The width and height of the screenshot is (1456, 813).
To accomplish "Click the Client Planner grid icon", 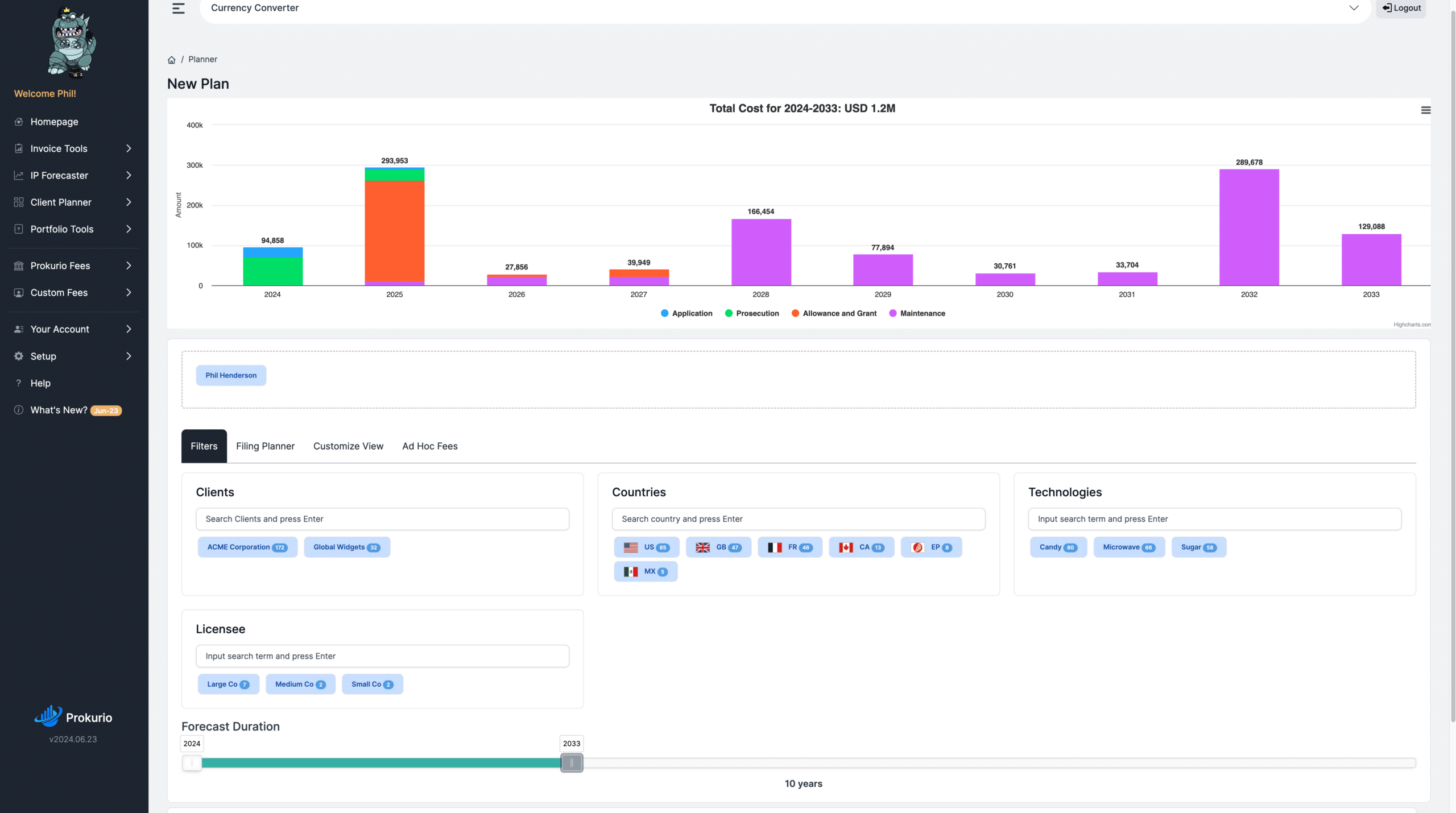I will 19,202.
